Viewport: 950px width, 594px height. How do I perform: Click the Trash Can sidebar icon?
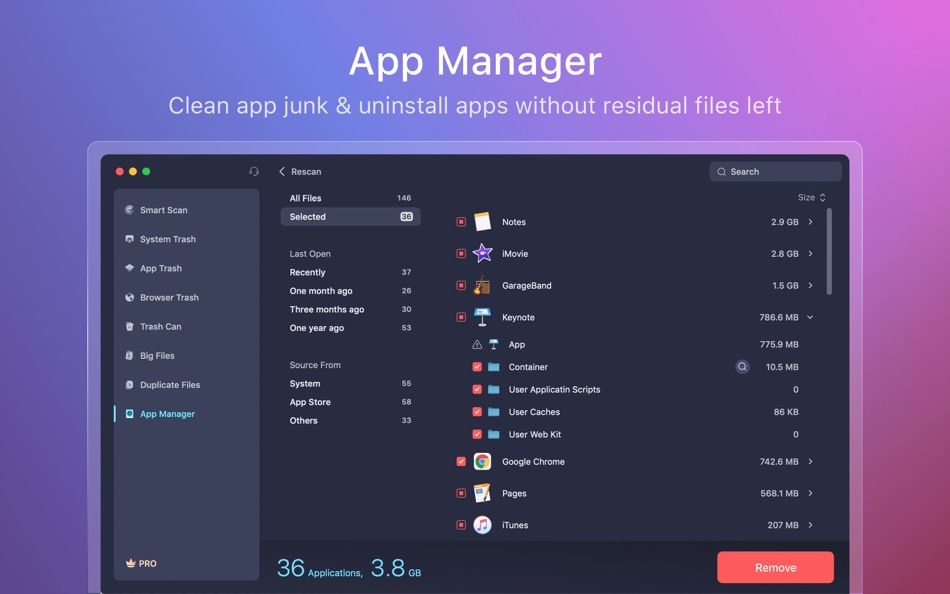tap(129, 326)
